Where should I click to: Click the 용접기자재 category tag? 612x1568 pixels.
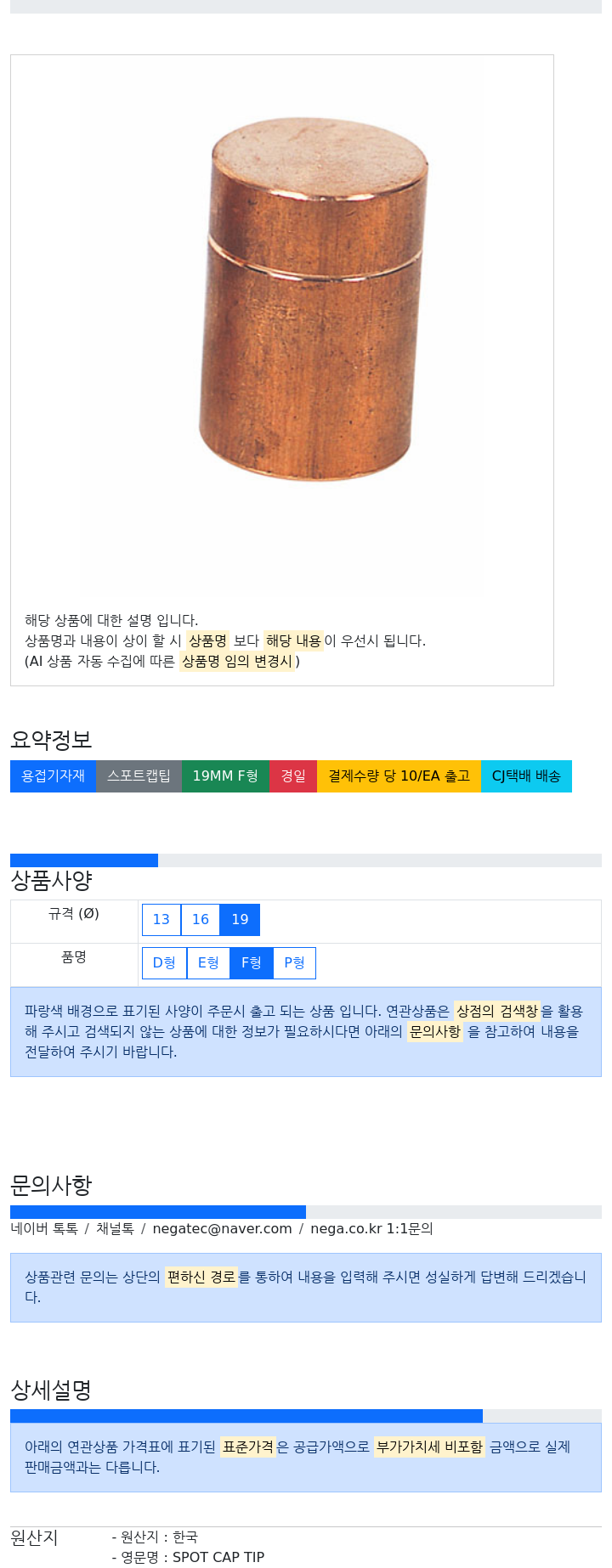pyautogui.click(x=53, y=776)
